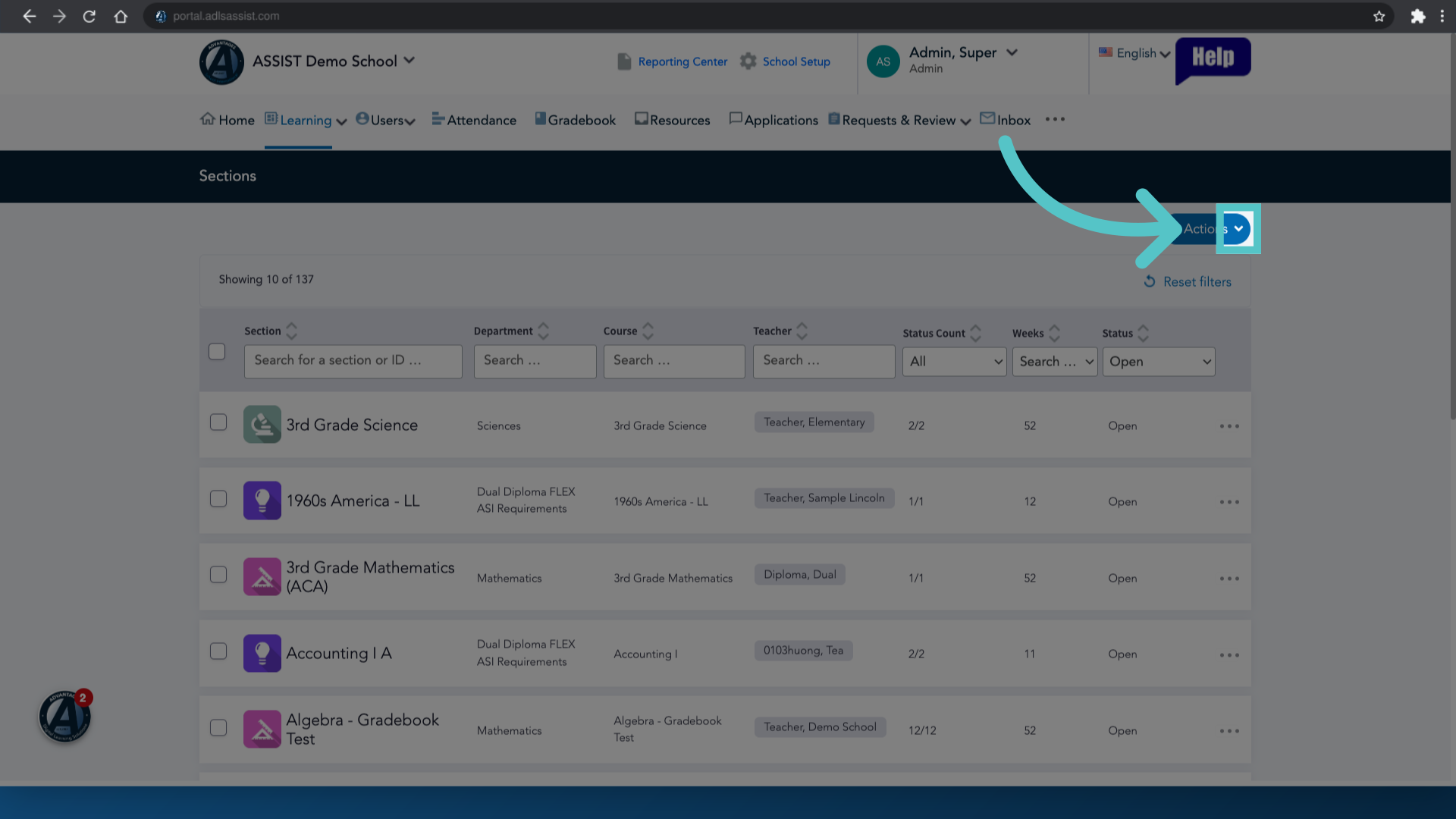The height and width of the screenshot is (819, 1456).
Task: Click the School Setup gear icon
Action: 748,61
